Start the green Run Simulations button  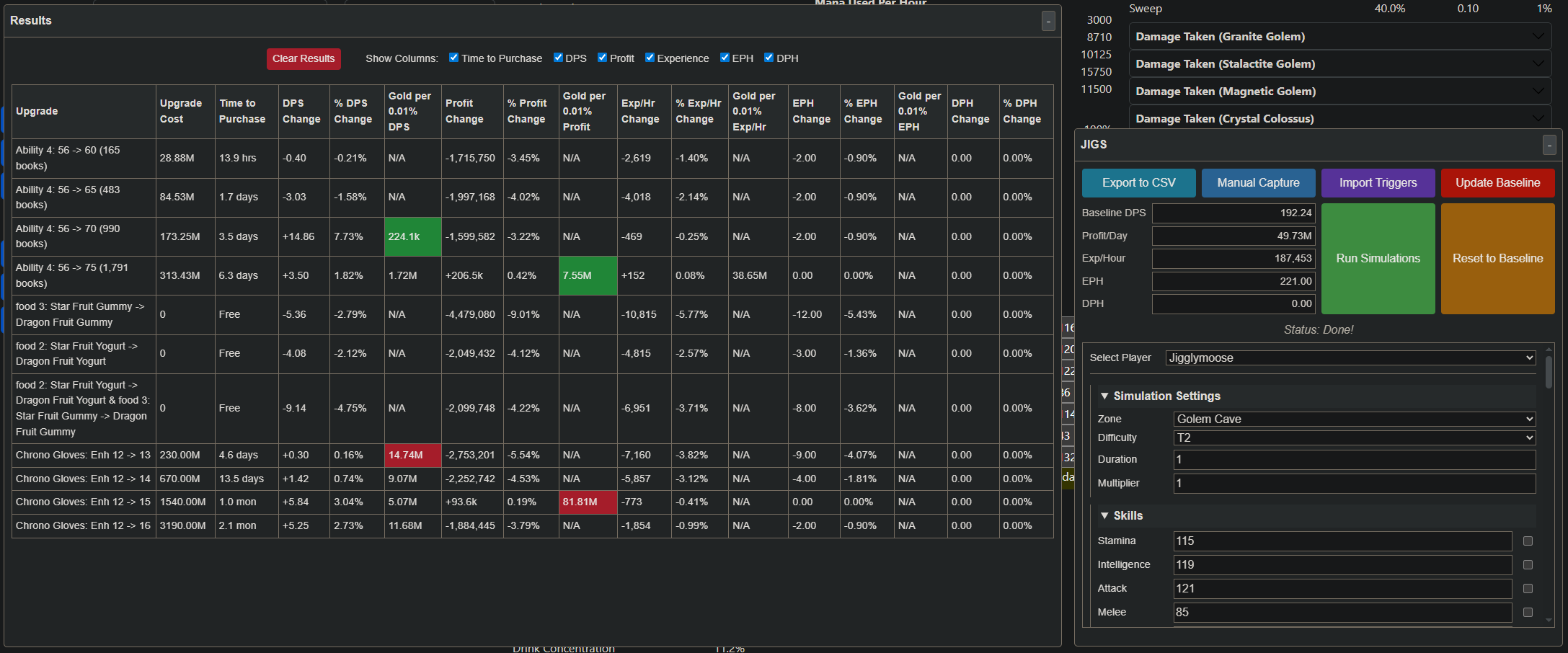[x=1378, y=259]
